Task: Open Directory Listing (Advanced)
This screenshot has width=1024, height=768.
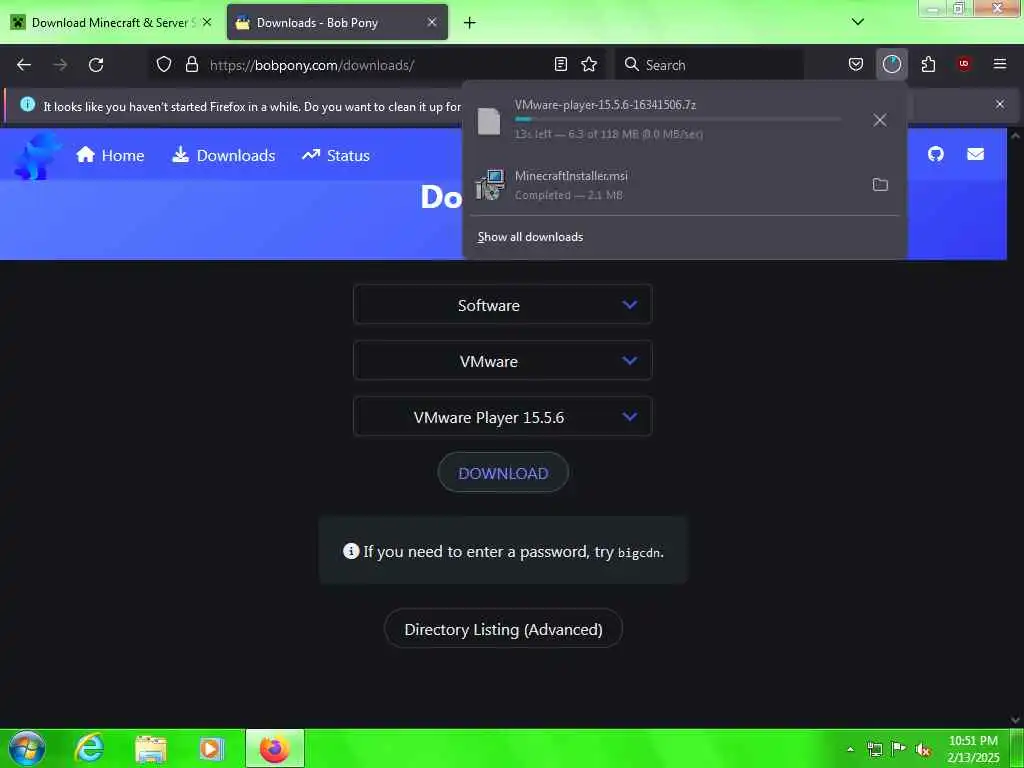Action: [x=503, y=629]
